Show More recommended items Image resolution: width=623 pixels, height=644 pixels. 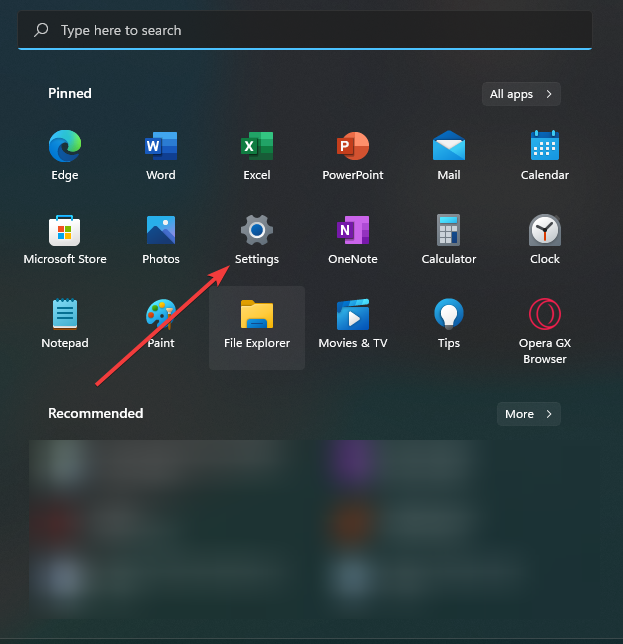pyautogui.click(x=529, y=414)
